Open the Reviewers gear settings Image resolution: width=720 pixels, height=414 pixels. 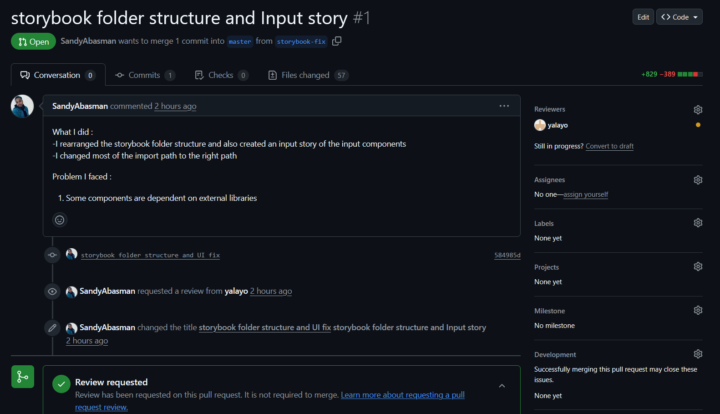698,109
